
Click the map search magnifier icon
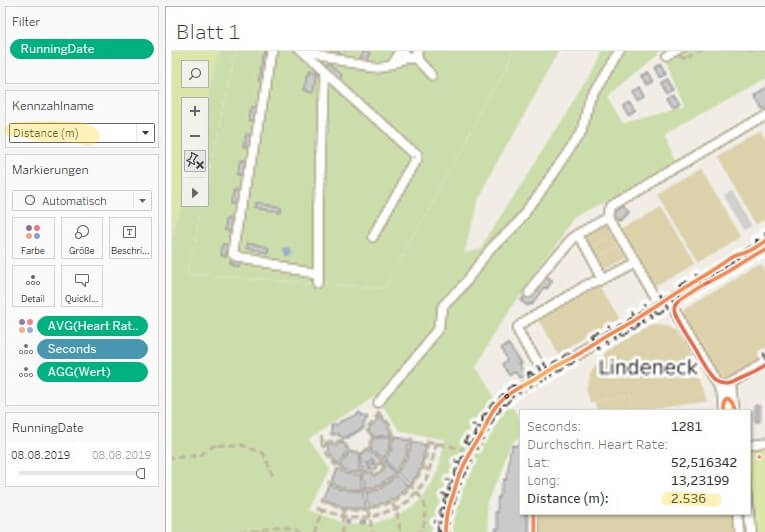pyautogui.click(x=195, y=74)
